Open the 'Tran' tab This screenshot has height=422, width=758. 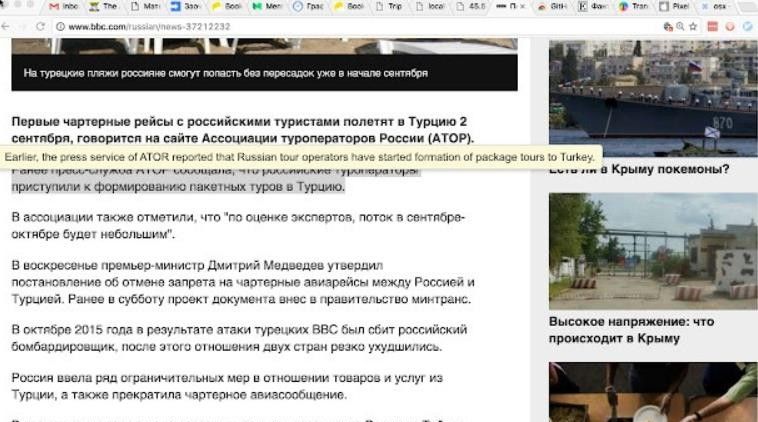(634, 6)
